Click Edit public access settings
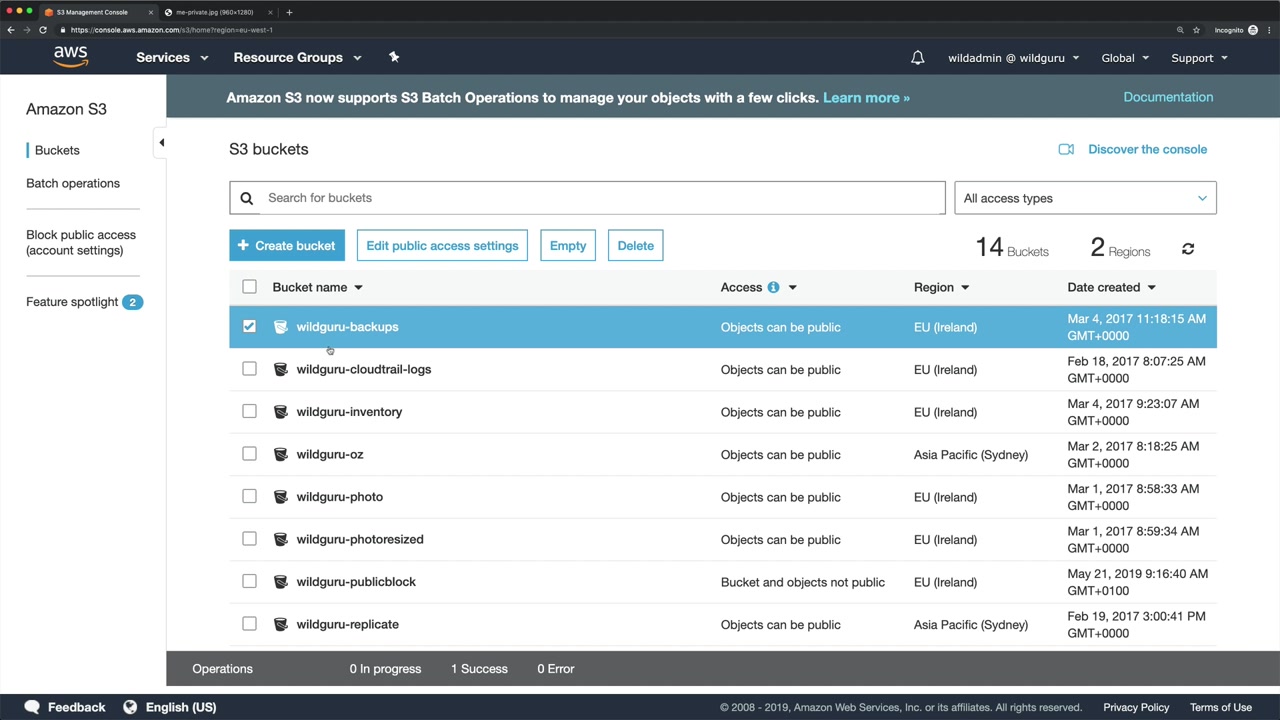Image resolution: width=1280 pixels, height=720 pixels. point(442,245)
